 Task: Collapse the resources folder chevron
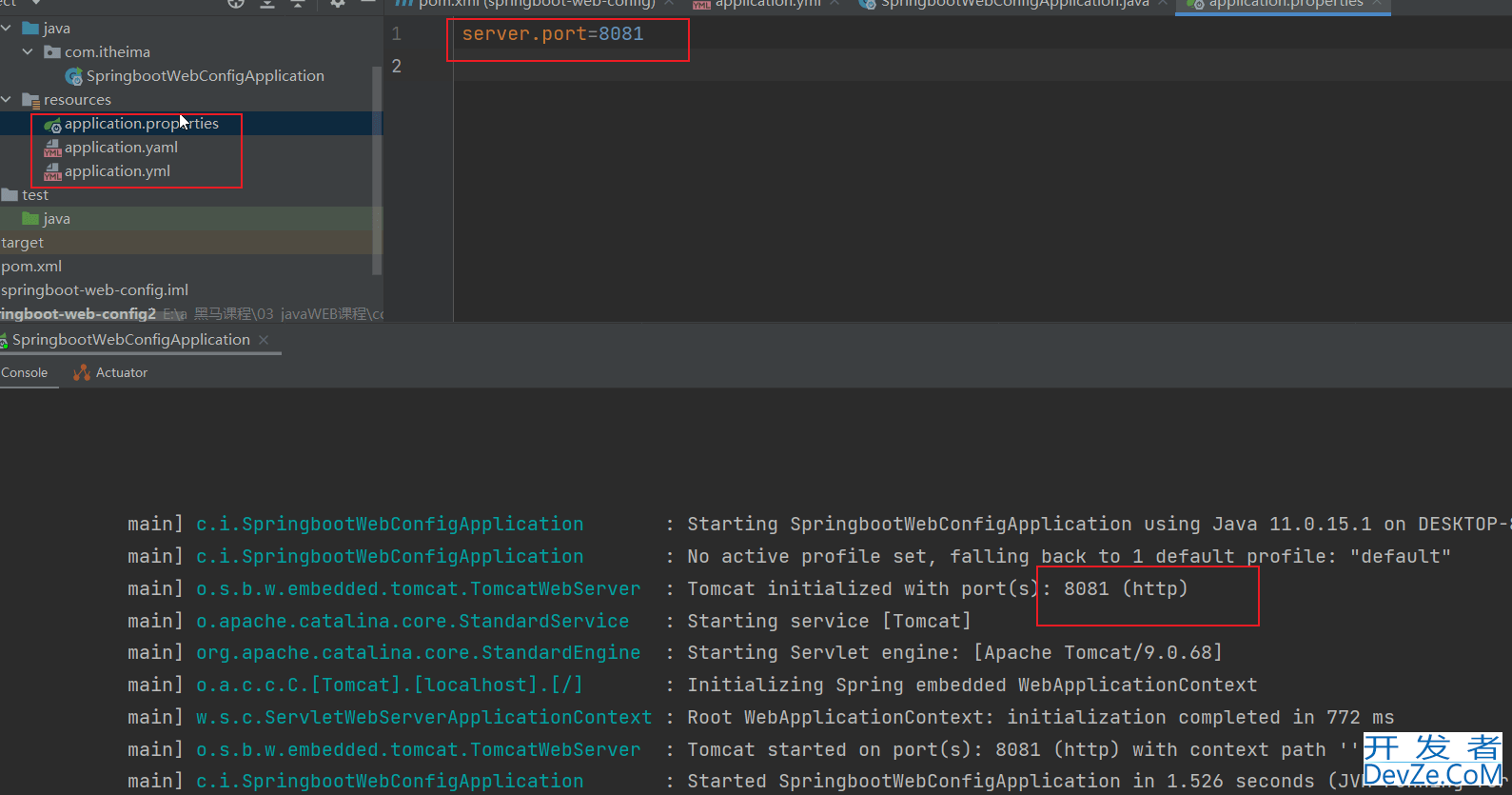coord(7,100)
